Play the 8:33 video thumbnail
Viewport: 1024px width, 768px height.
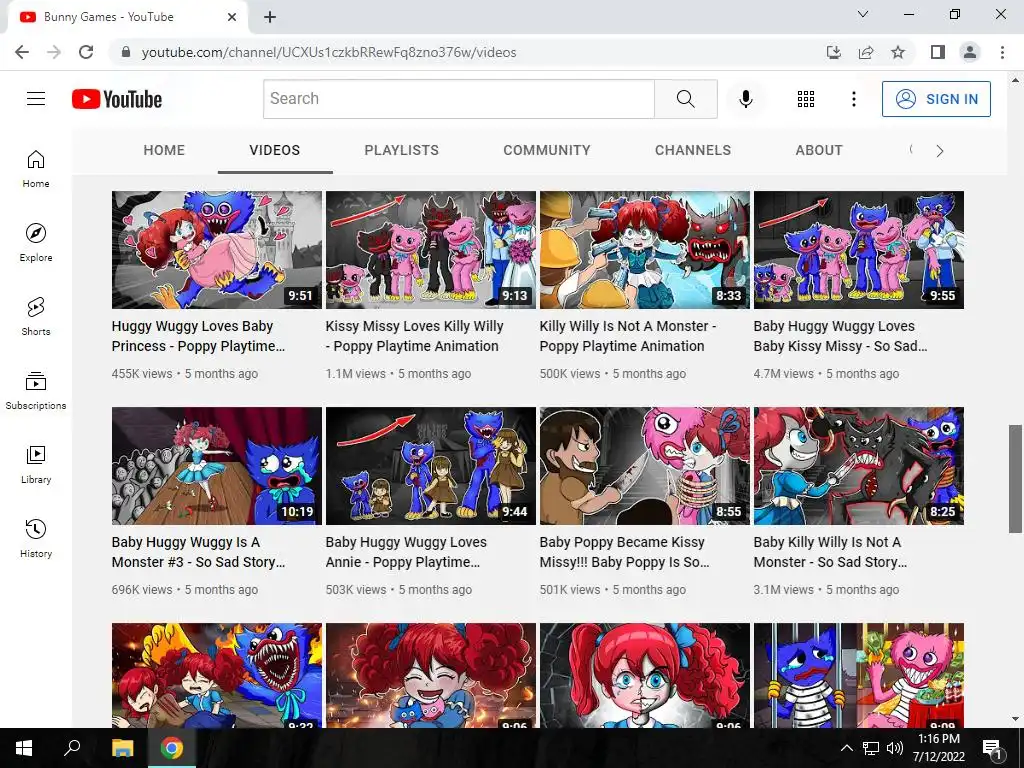645,249
